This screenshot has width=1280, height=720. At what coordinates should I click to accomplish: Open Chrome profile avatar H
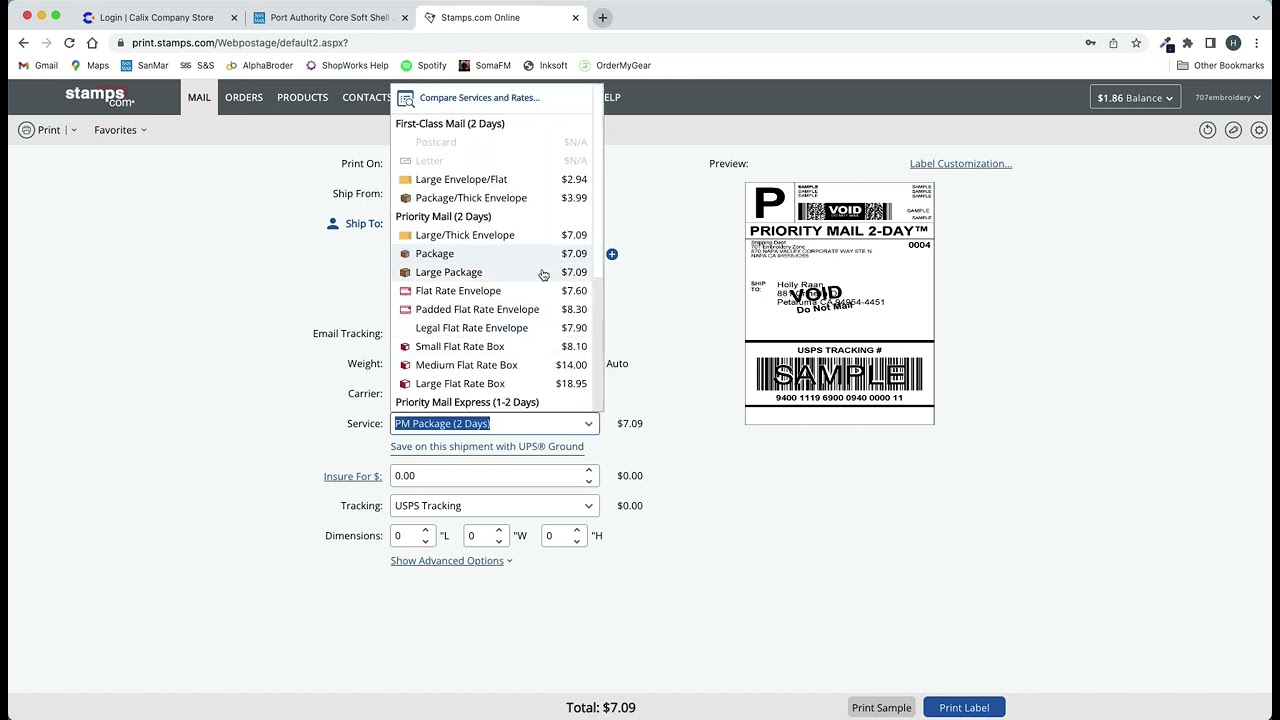pyautogui.click(x=1233, y=43)
